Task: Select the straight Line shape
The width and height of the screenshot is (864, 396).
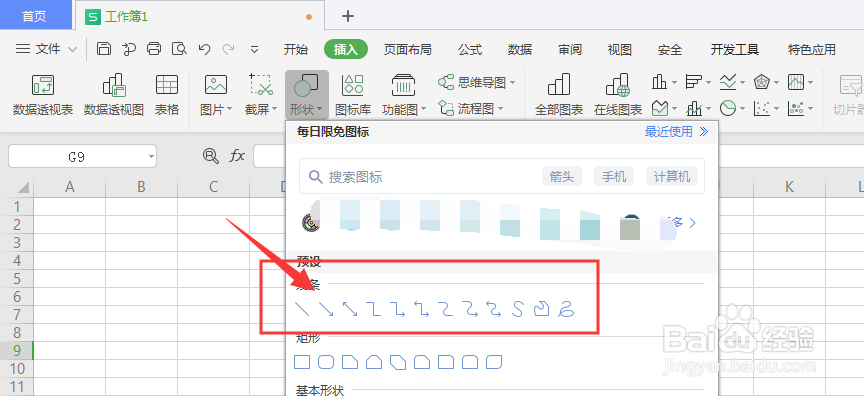Action: [x=303, y=309]
